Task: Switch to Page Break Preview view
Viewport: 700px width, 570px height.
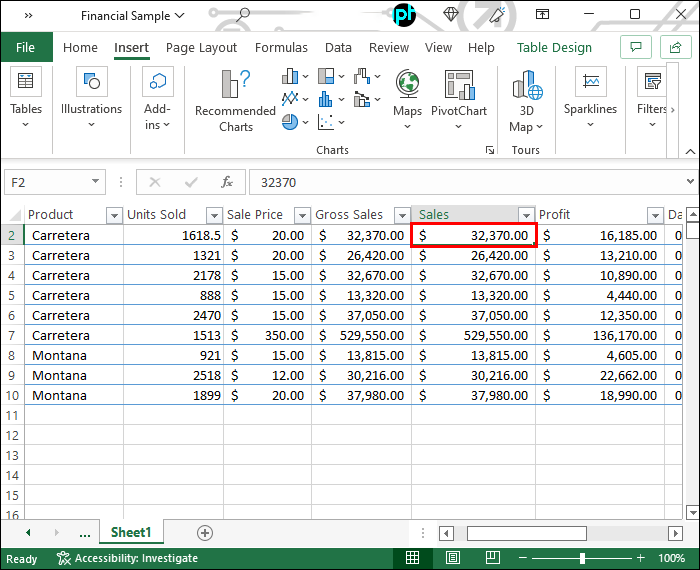Action: [x=492, y=558]
